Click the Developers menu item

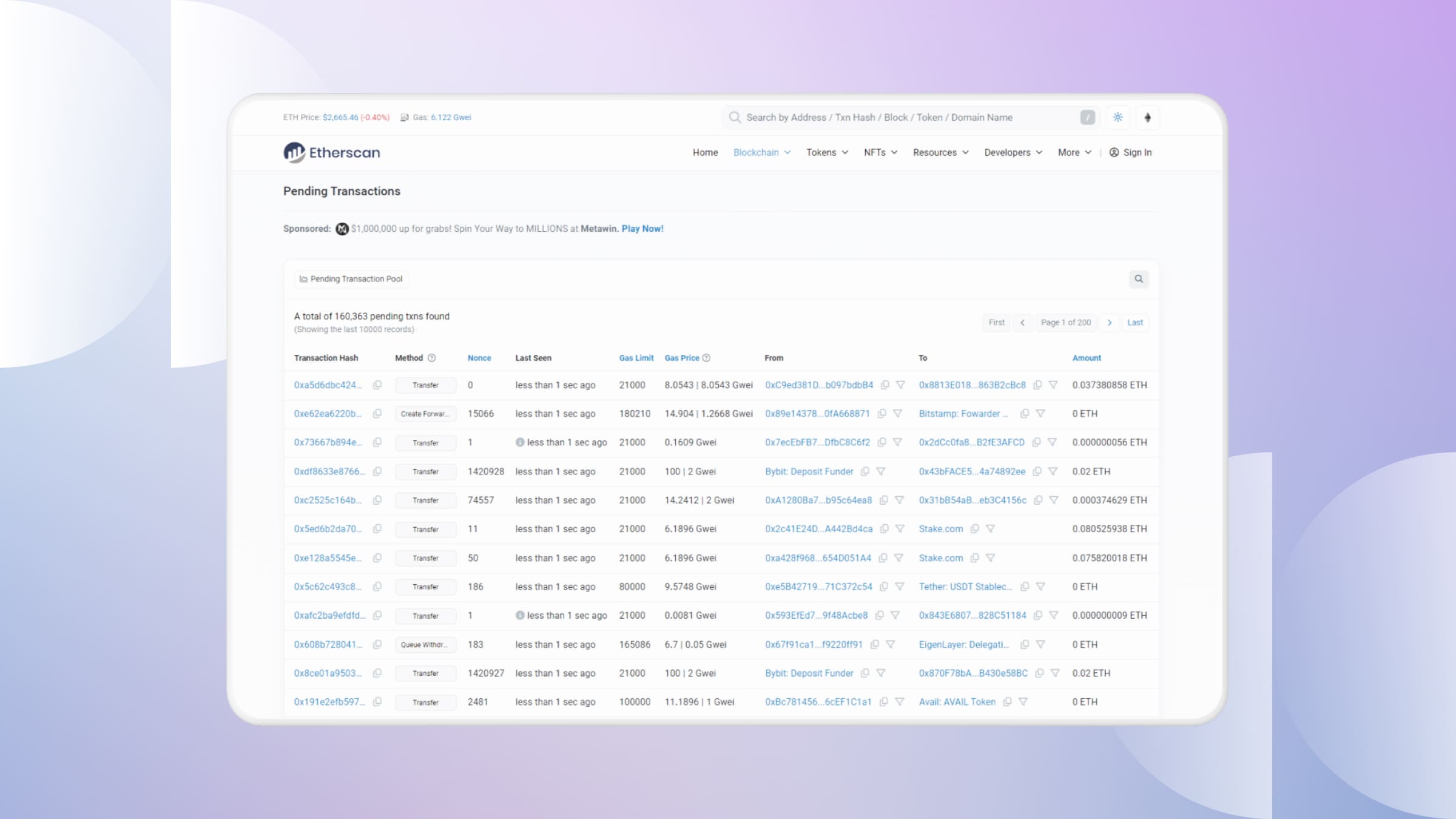1005,152
